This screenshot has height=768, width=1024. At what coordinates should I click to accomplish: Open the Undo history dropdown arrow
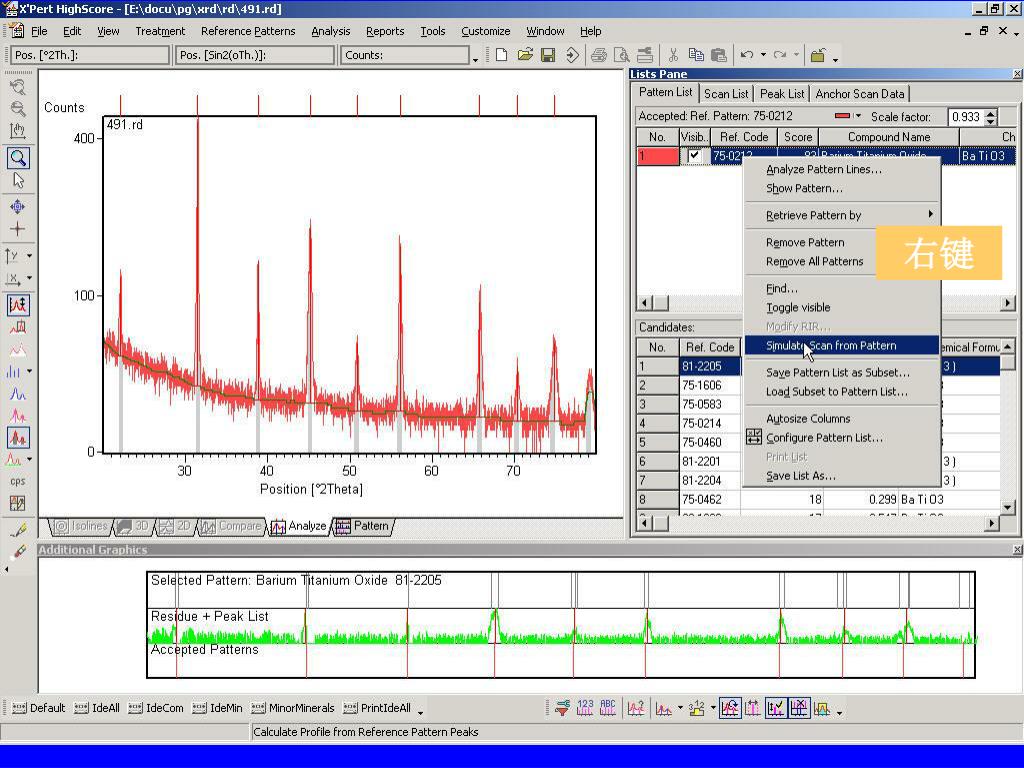[x=763, y=55]
